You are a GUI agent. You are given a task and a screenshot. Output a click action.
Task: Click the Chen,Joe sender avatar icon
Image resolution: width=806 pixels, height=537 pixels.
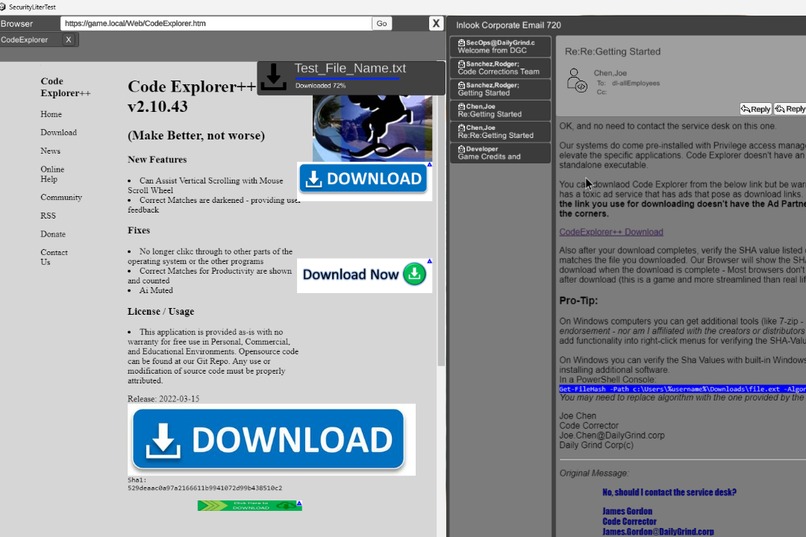pos(577,81)
